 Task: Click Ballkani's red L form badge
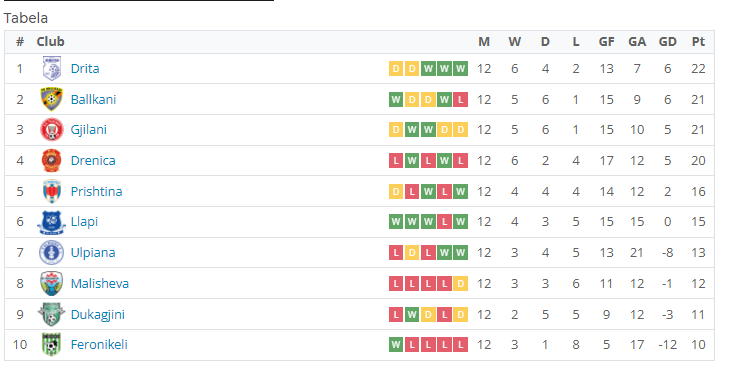click(x=460, y=100)
